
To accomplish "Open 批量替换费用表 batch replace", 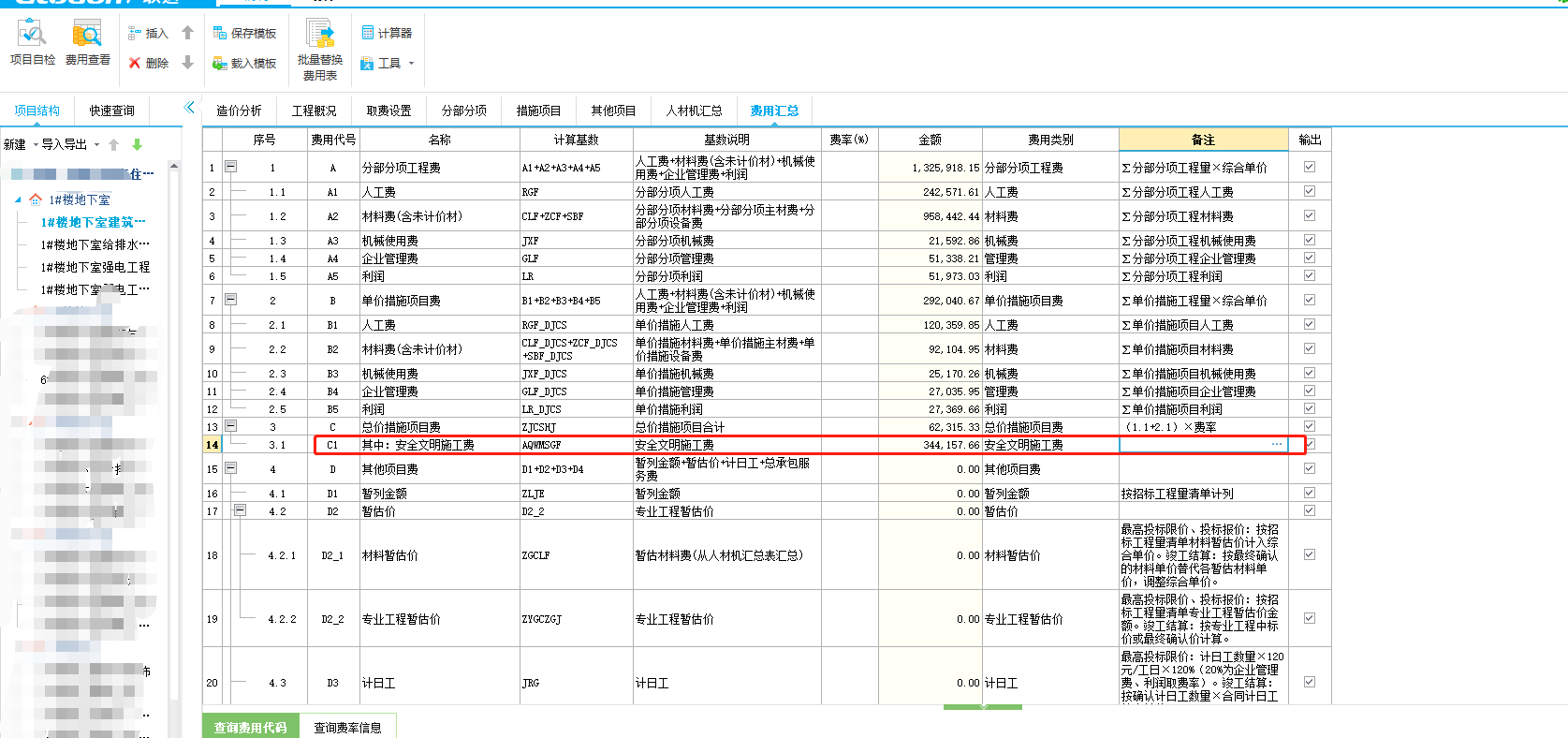I will coord(320,51).
